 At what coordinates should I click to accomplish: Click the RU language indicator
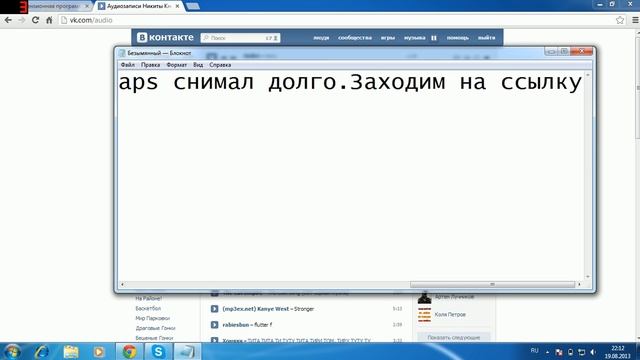point(534,351)
